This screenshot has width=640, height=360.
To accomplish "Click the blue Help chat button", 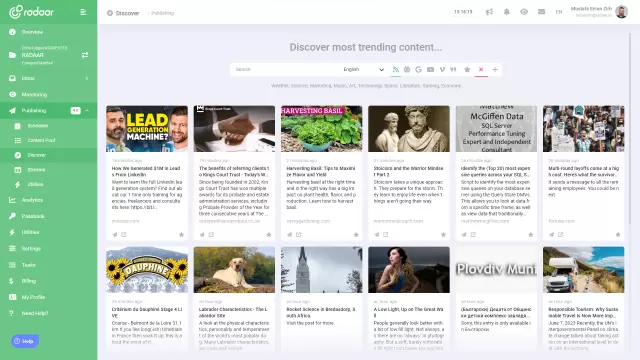I will 25,341.
